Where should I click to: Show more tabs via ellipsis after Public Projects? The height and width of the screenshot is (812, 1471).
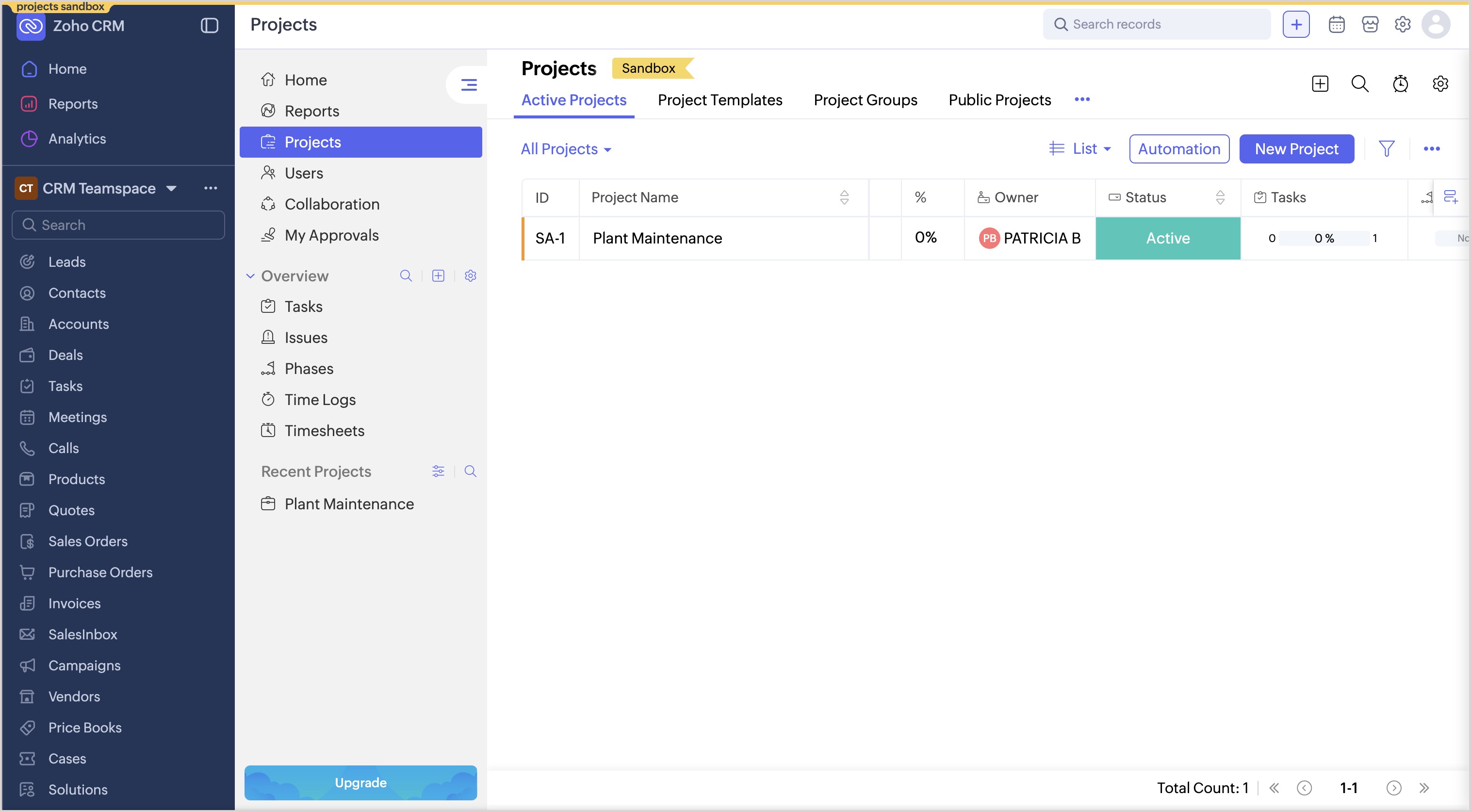click(x=1082, y=99)
